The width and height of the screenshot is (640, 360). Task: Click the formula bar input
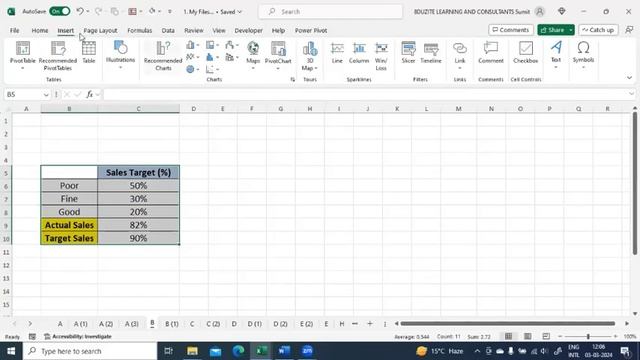click(x=365, y=95)
